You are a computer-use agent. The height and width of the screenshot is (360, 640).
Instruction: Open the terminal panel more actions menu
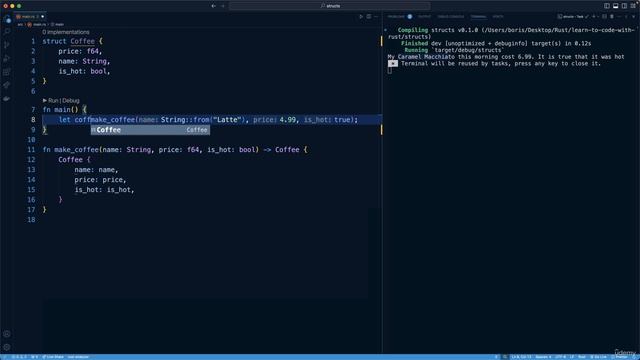[619, 17]
